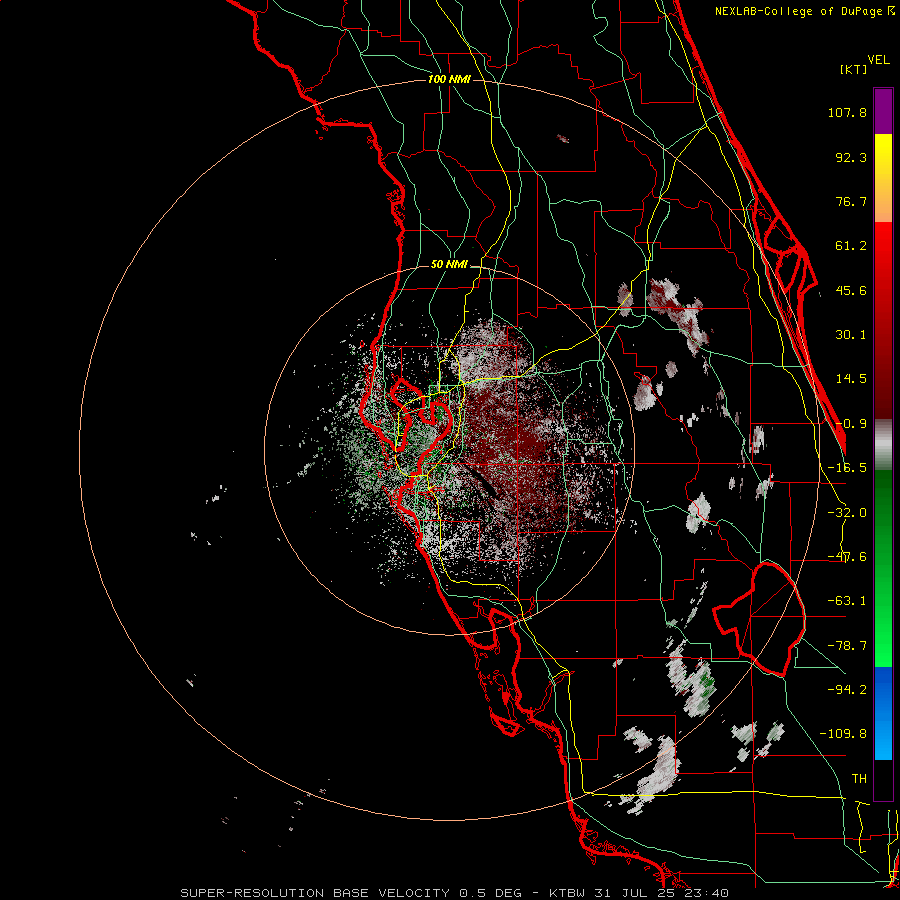Click the -47.6 scale value
The image size is (900, 900).
pos(847,557)
